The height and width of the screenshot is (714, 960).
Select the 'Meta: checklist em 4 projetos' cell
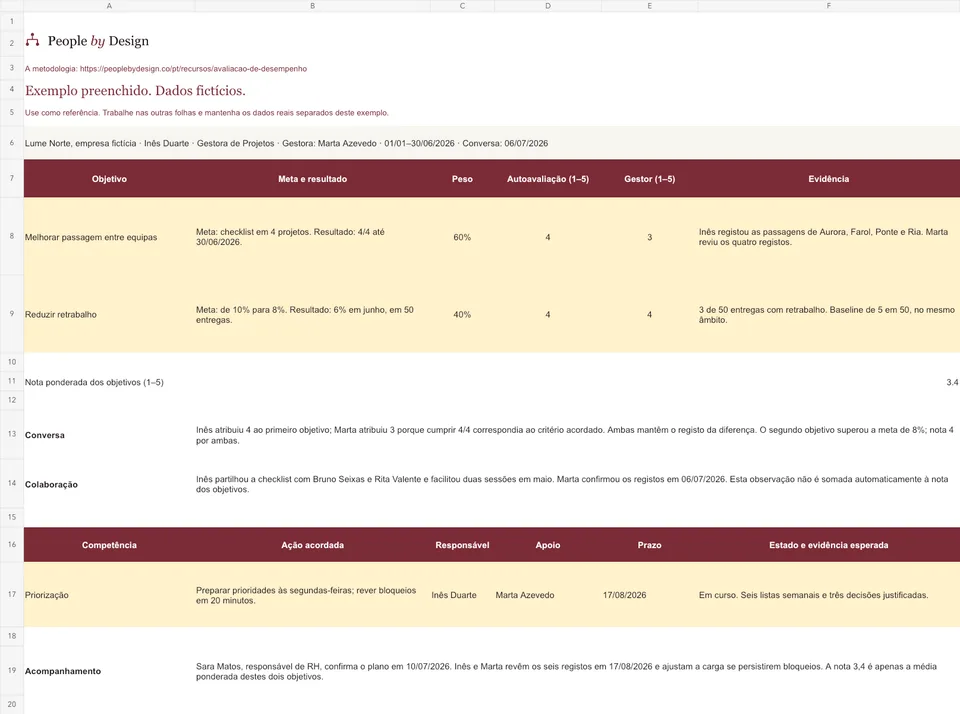pos(312,236)
